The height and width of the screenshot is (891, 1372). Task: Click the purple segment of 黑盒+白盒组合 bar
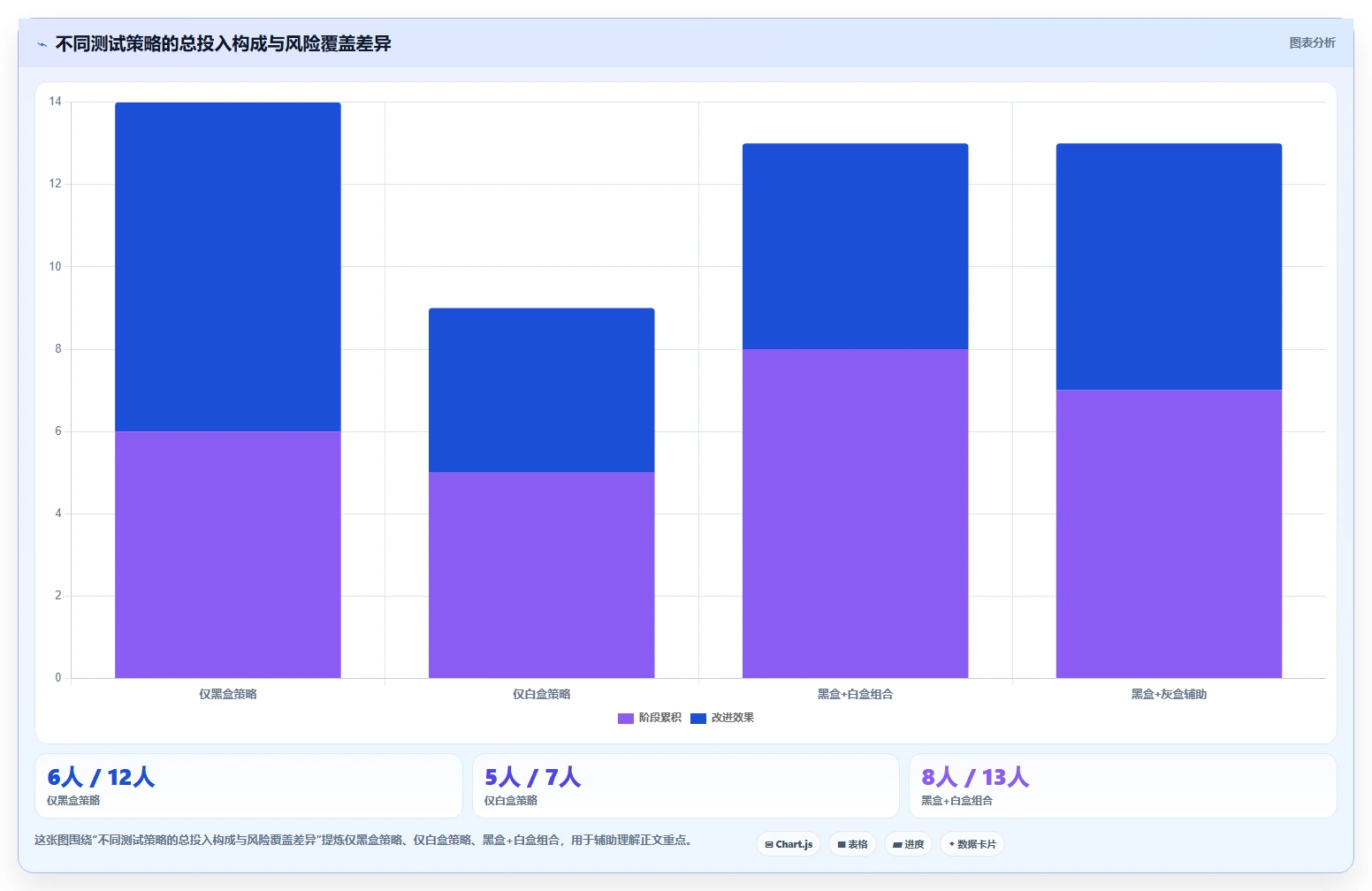tap(856, 514)
